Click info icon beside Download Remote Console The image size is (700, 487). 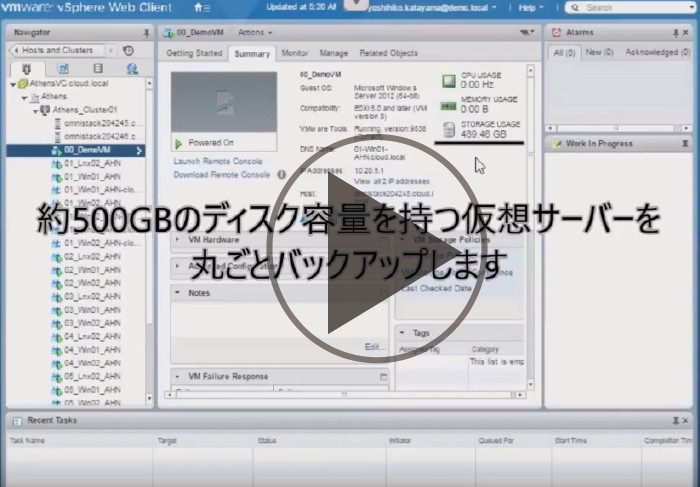(x=282, y=175)
